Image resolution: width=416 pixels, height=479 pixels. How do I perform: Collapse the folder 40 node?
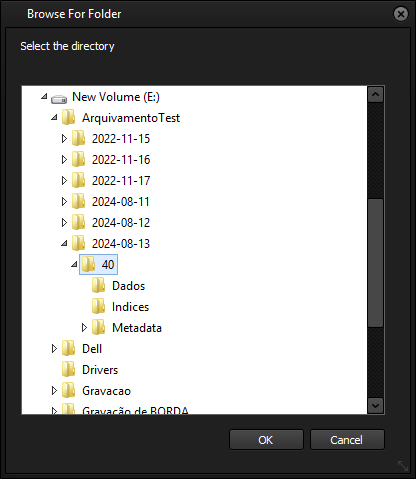tap(74, 265)
